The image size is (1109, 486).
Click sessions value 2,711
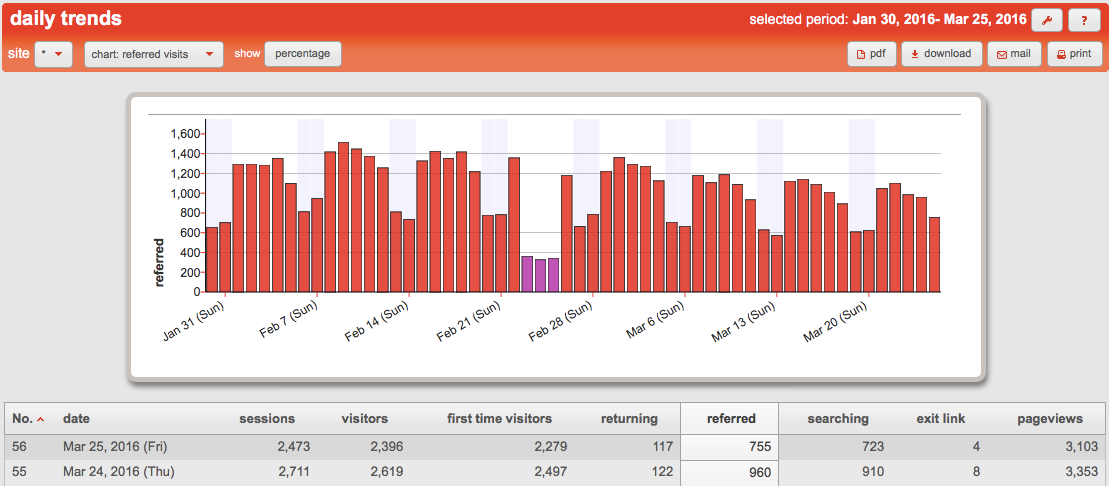click(293, 473)
